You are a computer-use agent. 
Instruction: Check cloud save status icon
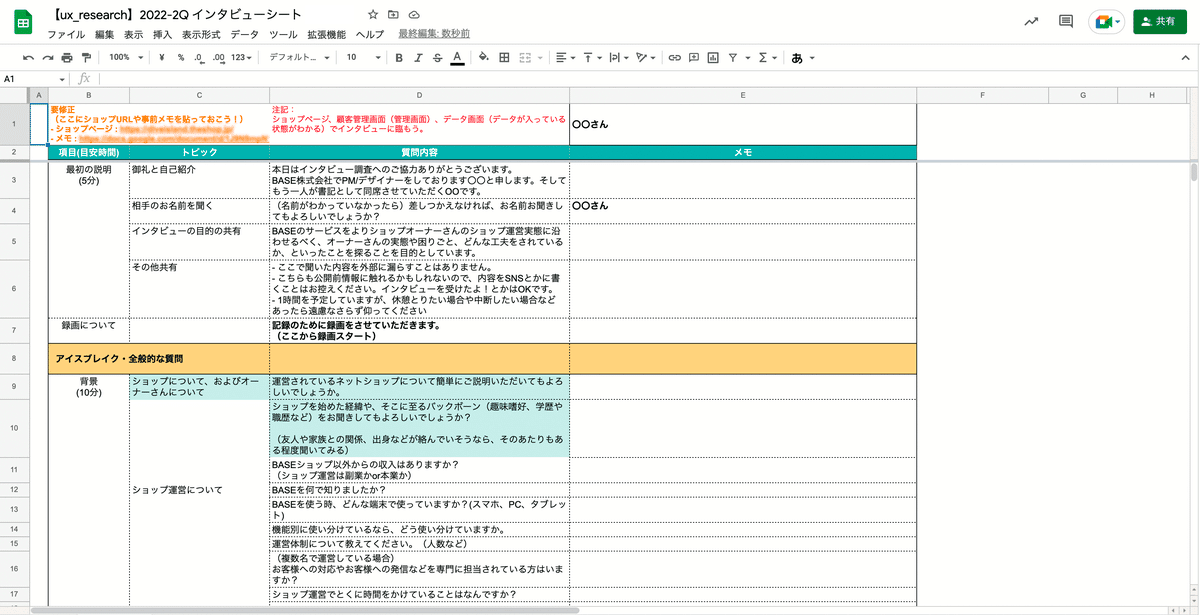point(414,15)
